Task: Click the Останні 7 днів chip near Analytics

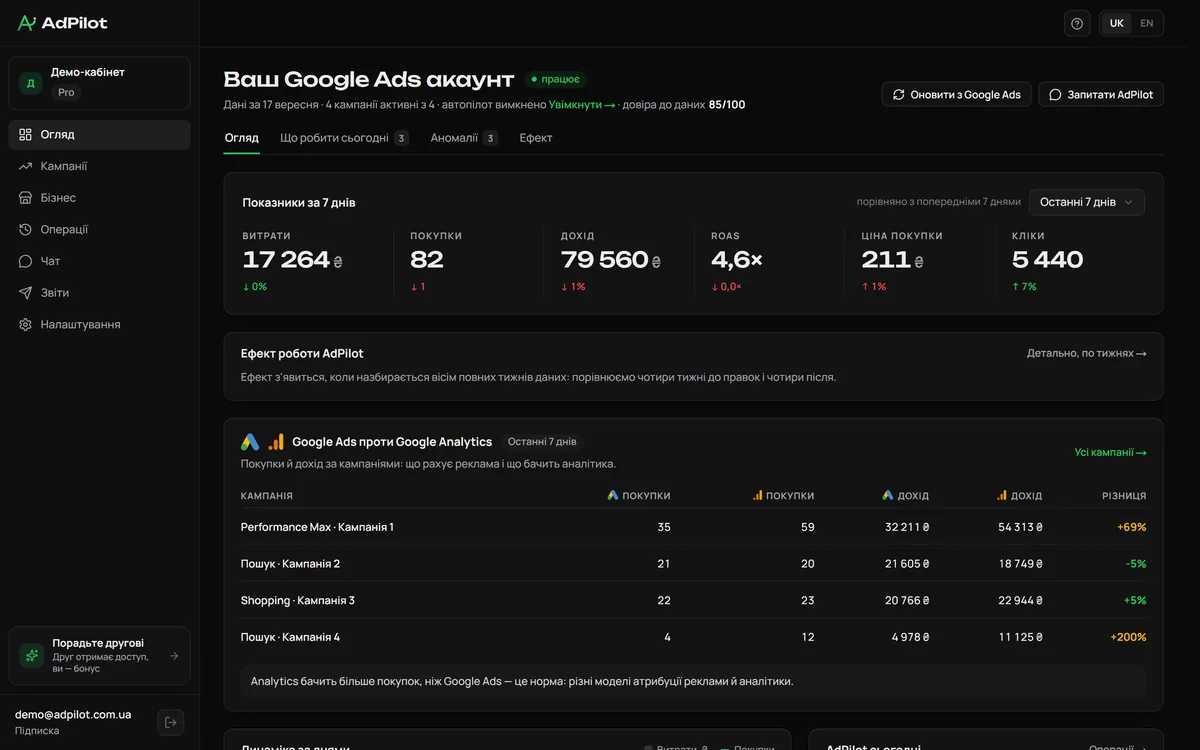Action: (542, 441)
